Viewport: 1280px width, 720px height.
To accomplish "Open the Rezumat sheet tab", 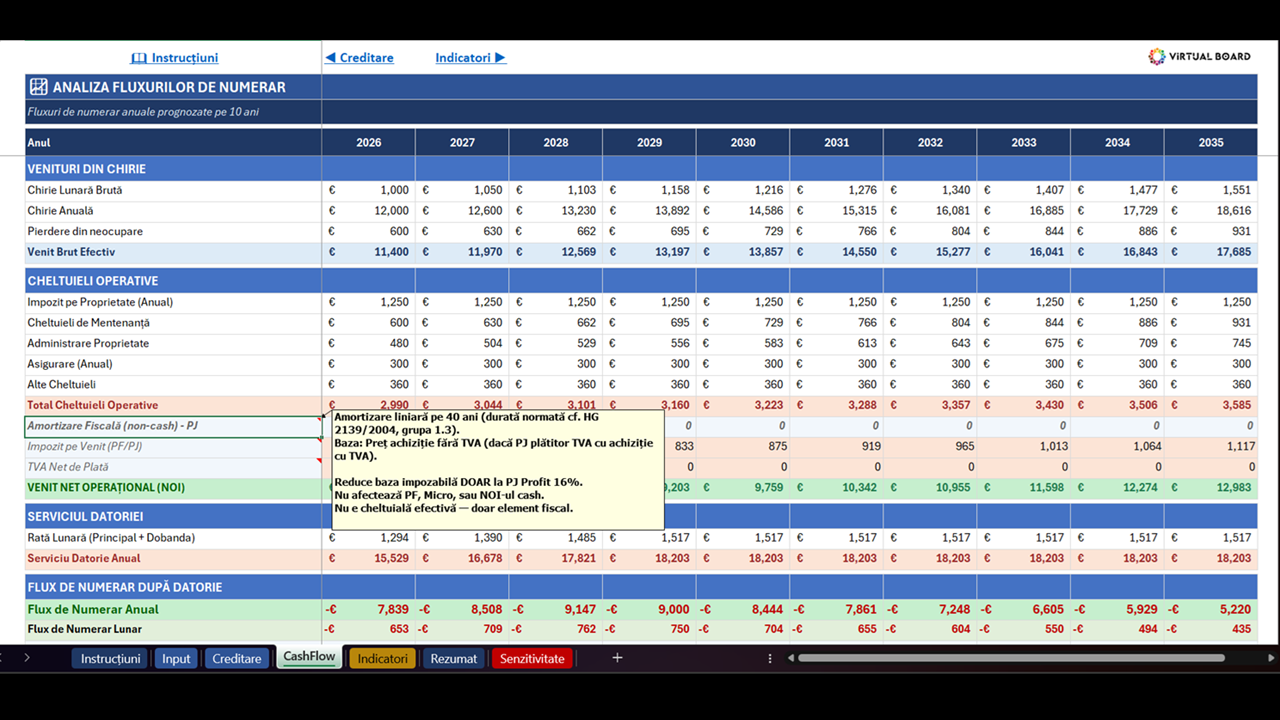I will (x=454, y=658).
